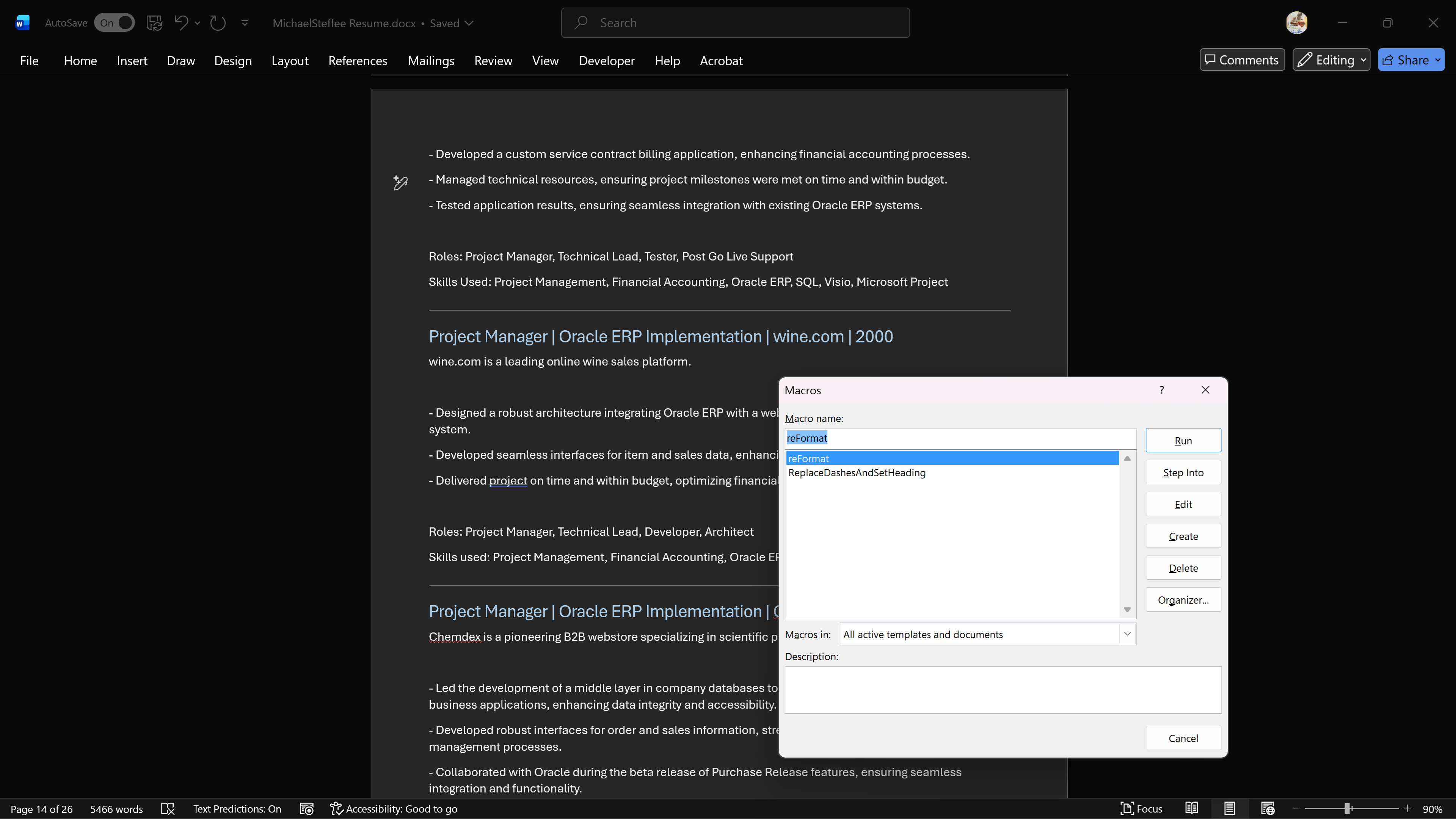The height and width of the screenshot is (819, 1456).
Task: Select Web Layout view icon
Action: point(1267,809)
